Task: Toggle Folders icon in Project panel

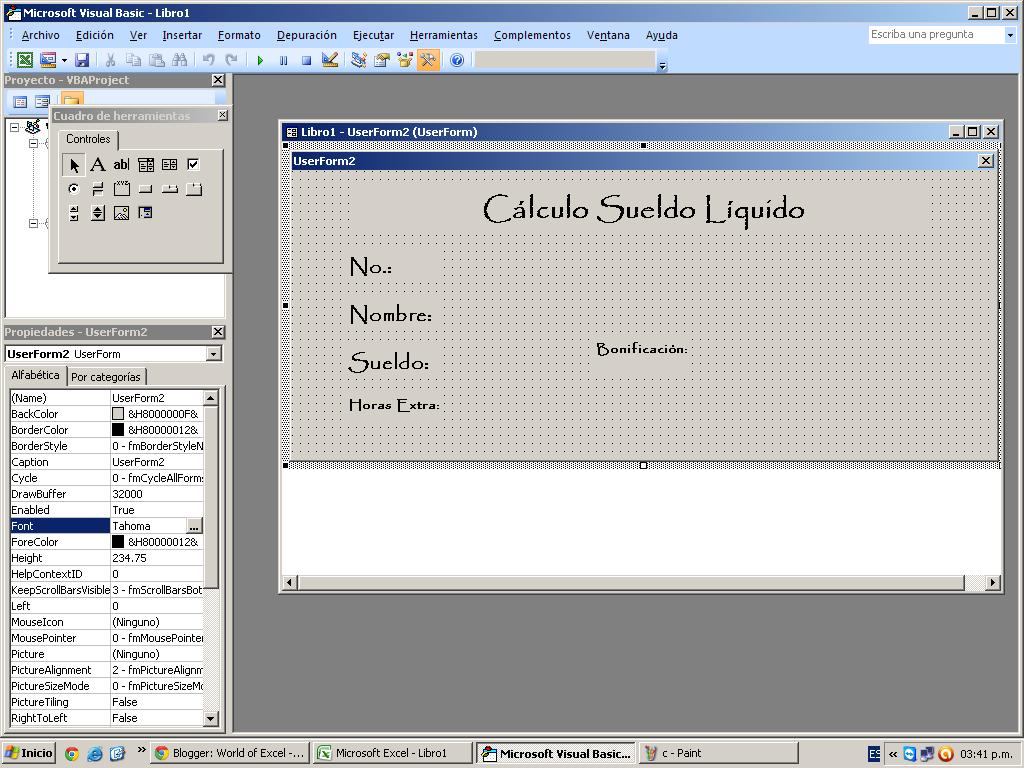Action: pyautogui.click(x=71, y=101)
